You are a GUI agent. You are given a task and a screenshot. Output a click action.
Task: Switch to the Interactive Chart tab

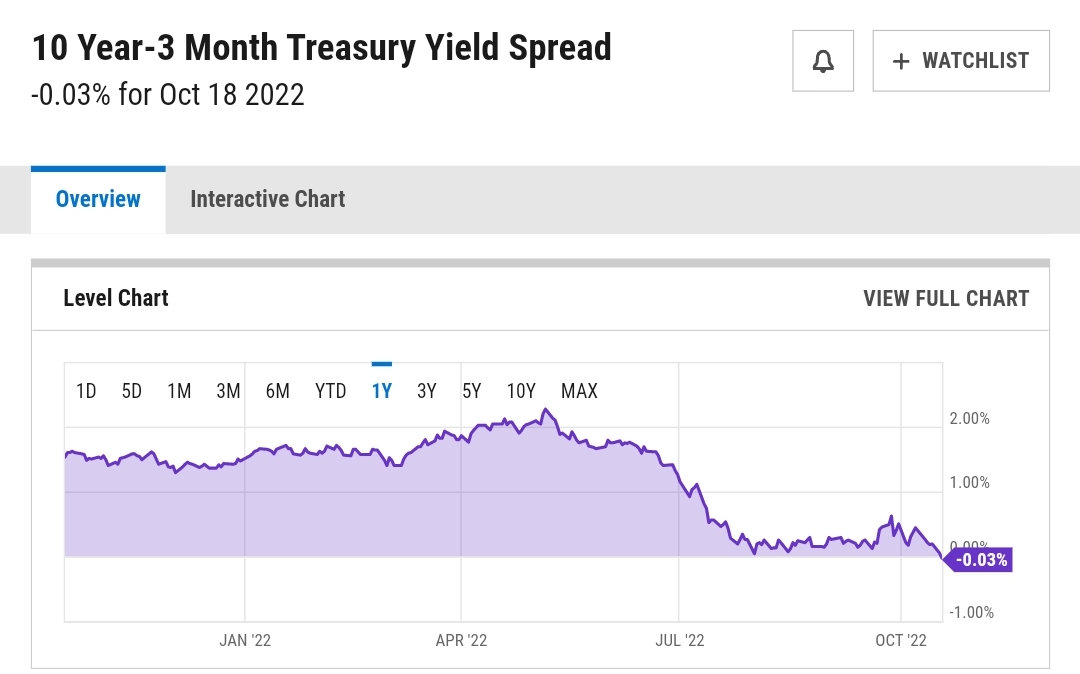coord(267,199)
